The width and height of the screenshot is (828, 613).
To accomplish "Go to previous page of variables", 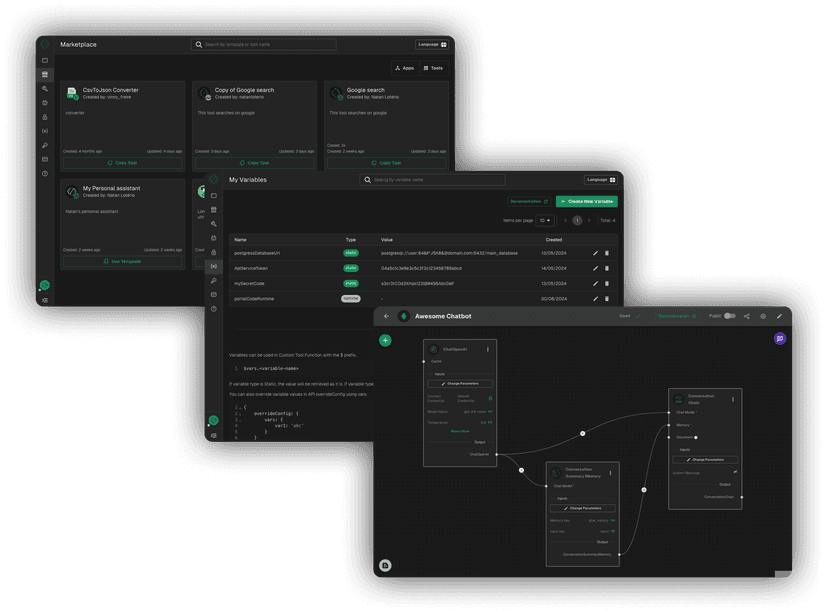I will (x=566, y=220).
